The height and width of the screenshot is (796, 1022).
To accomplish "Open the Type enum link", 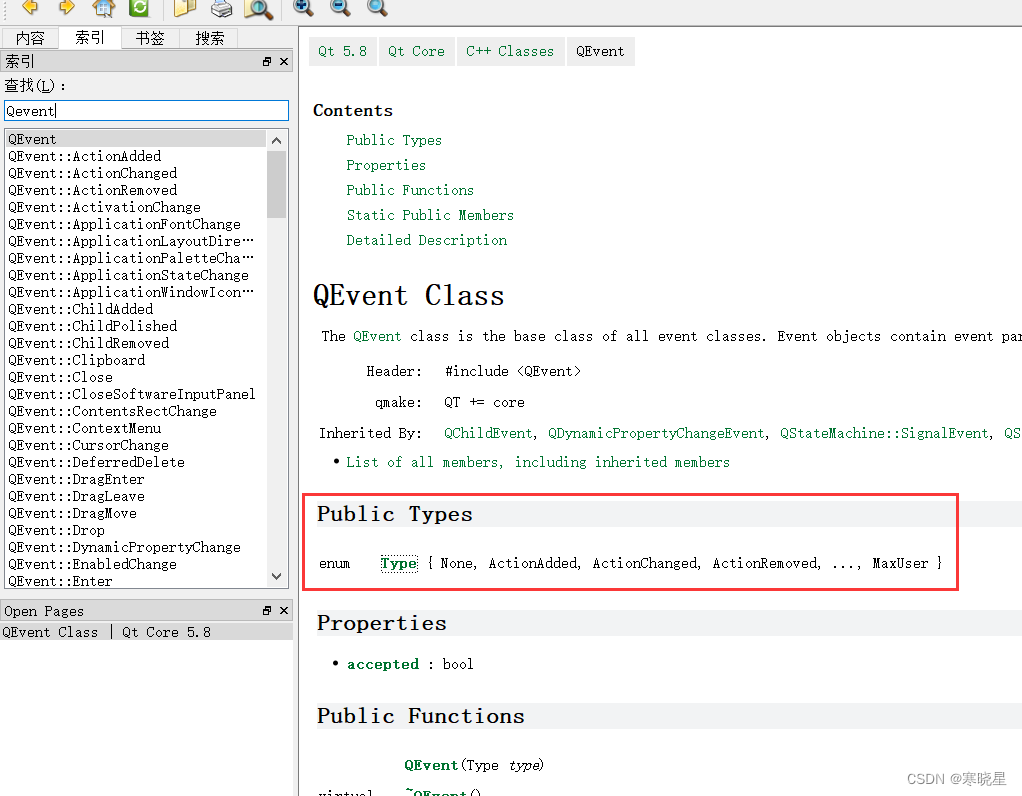I will [x=399, y=563].
